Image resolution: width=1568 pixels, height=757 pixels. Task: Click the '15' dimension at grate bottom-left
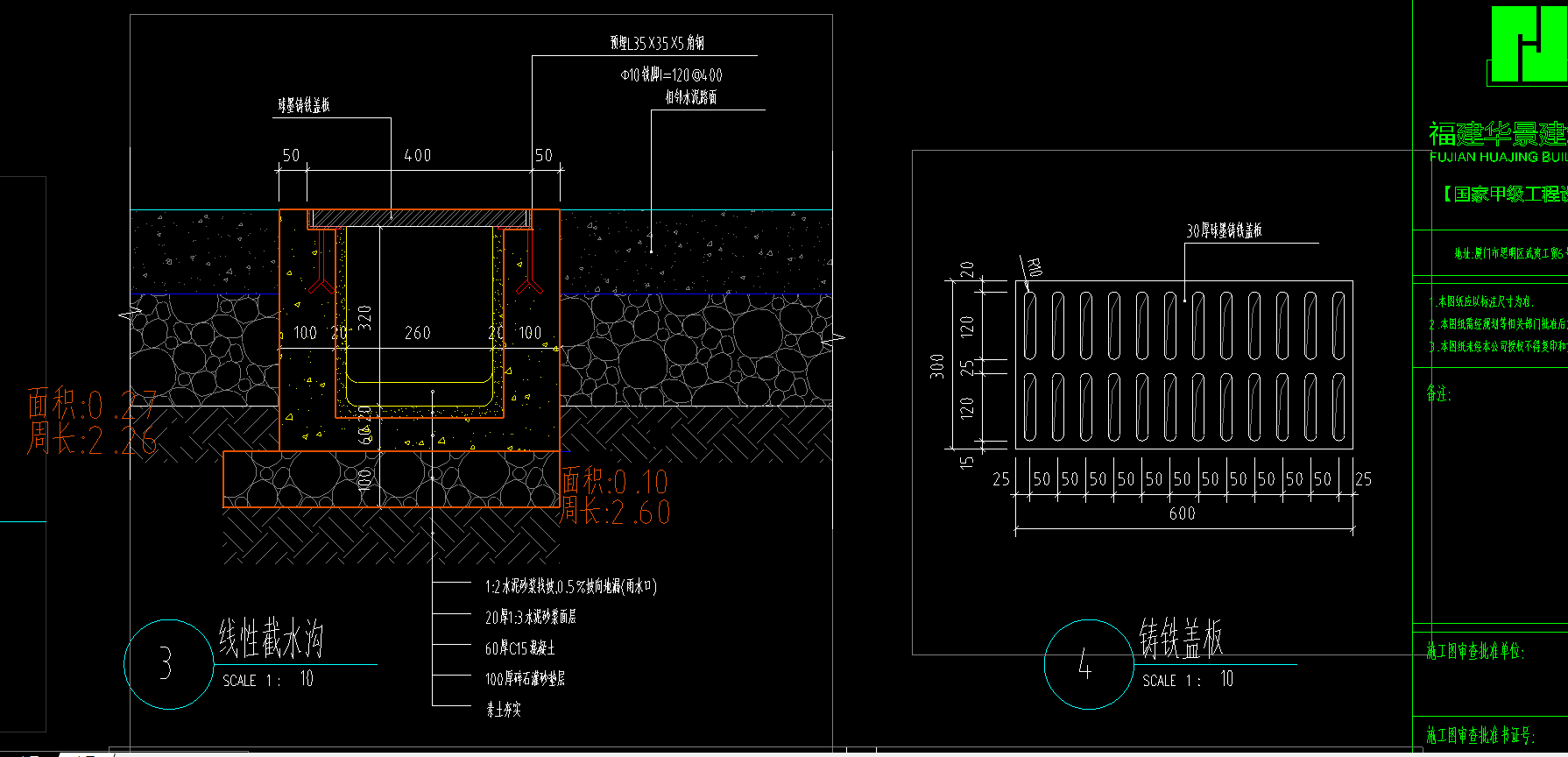(967, 462)
